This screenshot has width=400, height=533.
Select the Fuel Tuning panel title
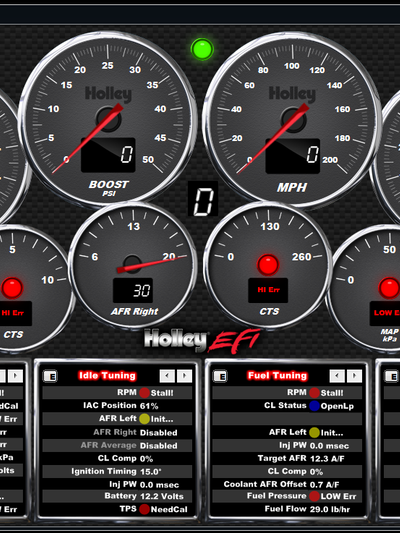coord(277,376)
